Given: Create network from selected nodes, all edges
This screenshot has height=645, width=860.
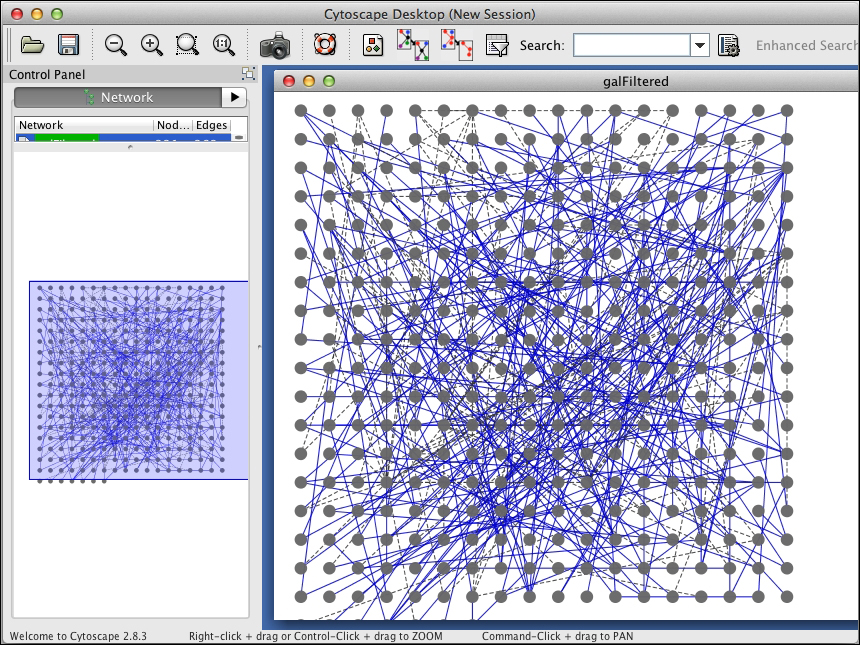Looking at the screenshot, I should pyautogui.click(x=411, y=45).
